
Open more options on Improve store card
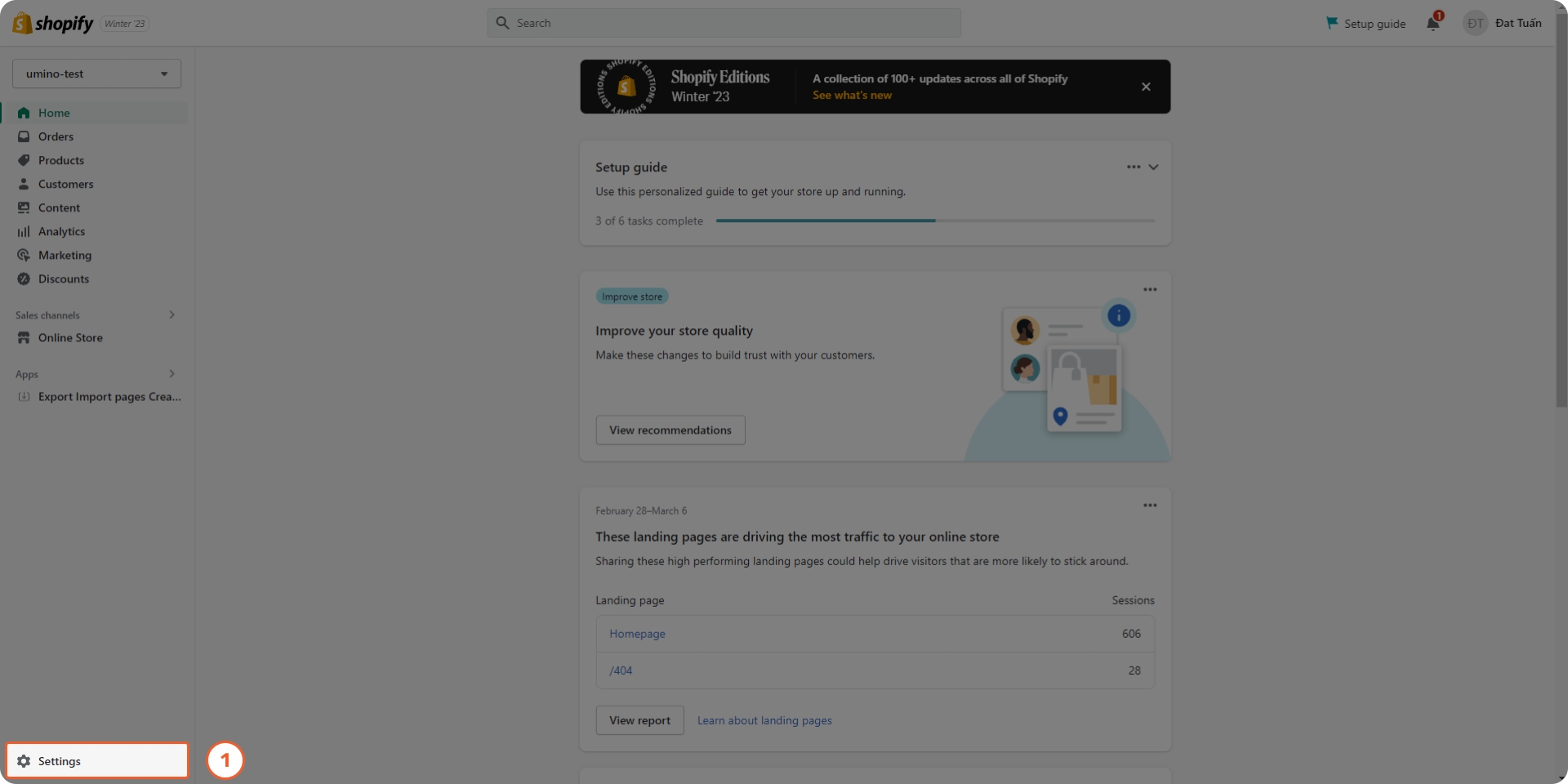(x=1150, y=290)
